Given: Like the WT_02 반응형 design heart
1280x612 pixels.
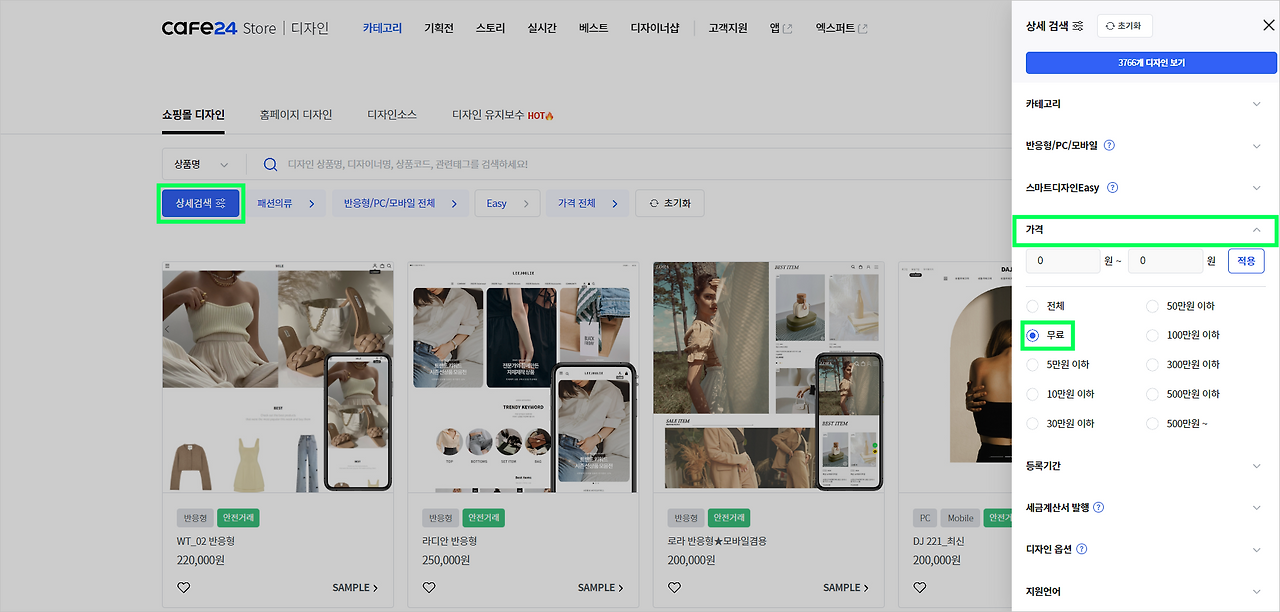Looking at the screenshot, I should [x=183, y=588].
